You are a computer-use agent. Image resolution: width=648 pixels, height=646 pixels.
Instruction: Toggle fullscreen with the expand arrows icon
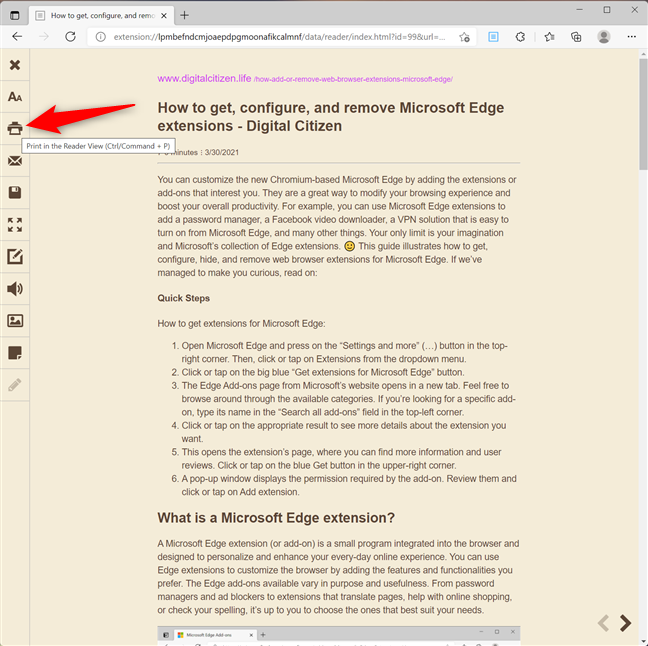[15, 225]
